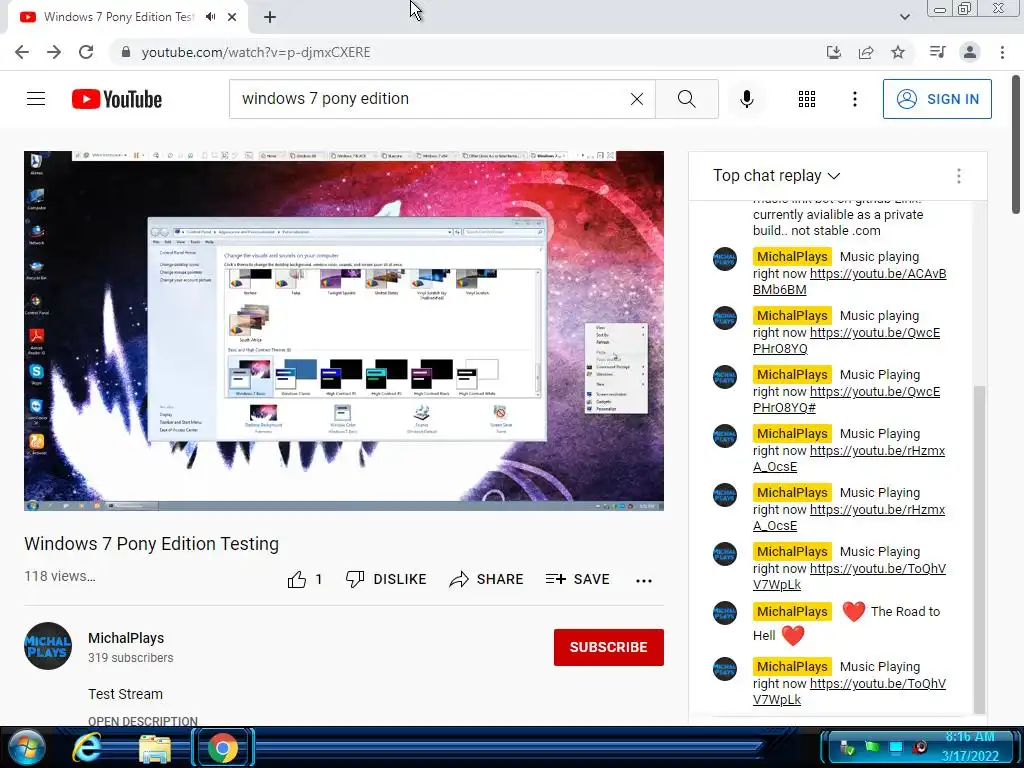The image size is (1024, 768).
Task: Click the Test Stream description text
Action: (125, 694)
